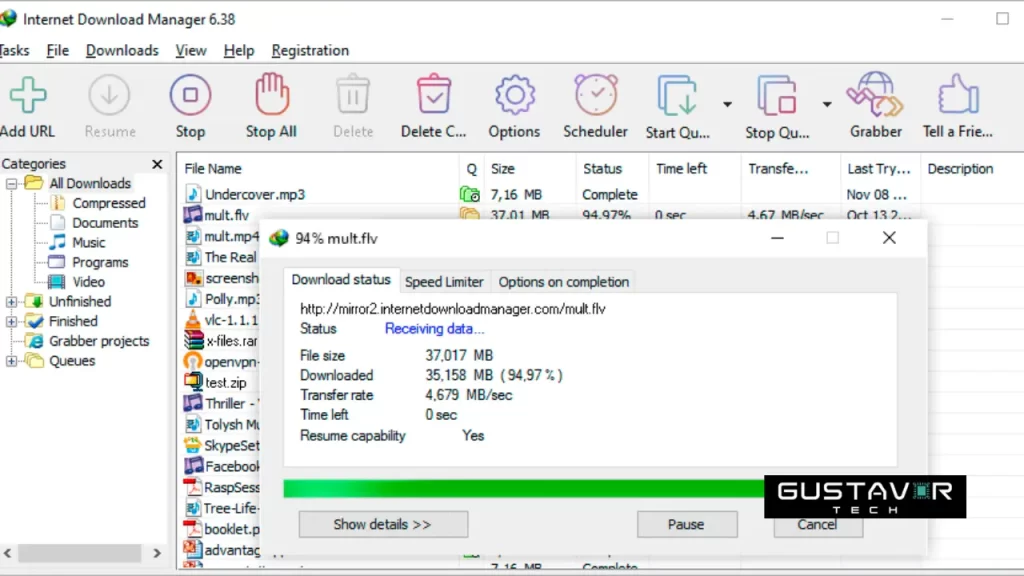This screenshot has height=576, width=1024.
Task: Click the Show details >> button
Action: click(383, 524)
